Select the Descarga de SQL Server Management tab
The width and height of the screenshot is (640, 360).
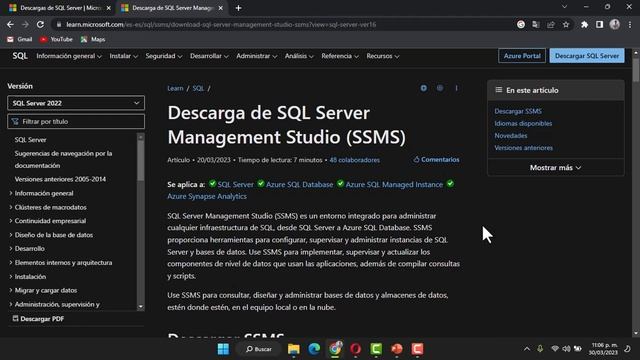pyautogui.click(x=171, y=8)
